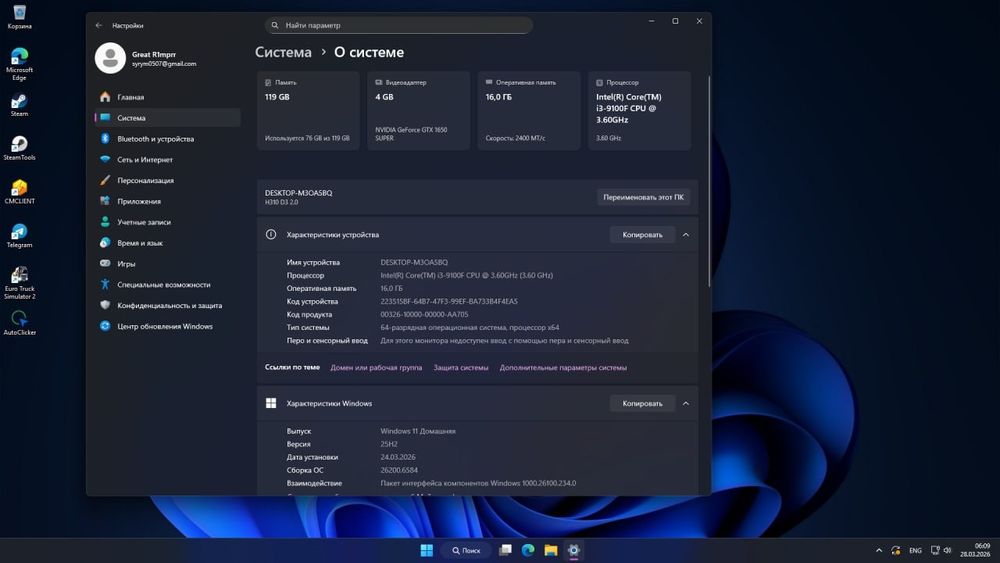Select the Код продукта value 00326-10000-00000-AA705

(x=424, y=314)
